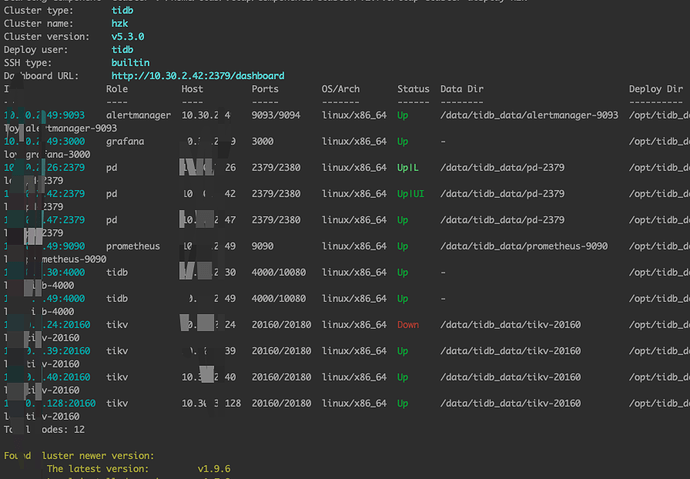The height and width of the screenshot is (479, 690).
Task: Click the Data Dir column header
Action: pos(462,89)
